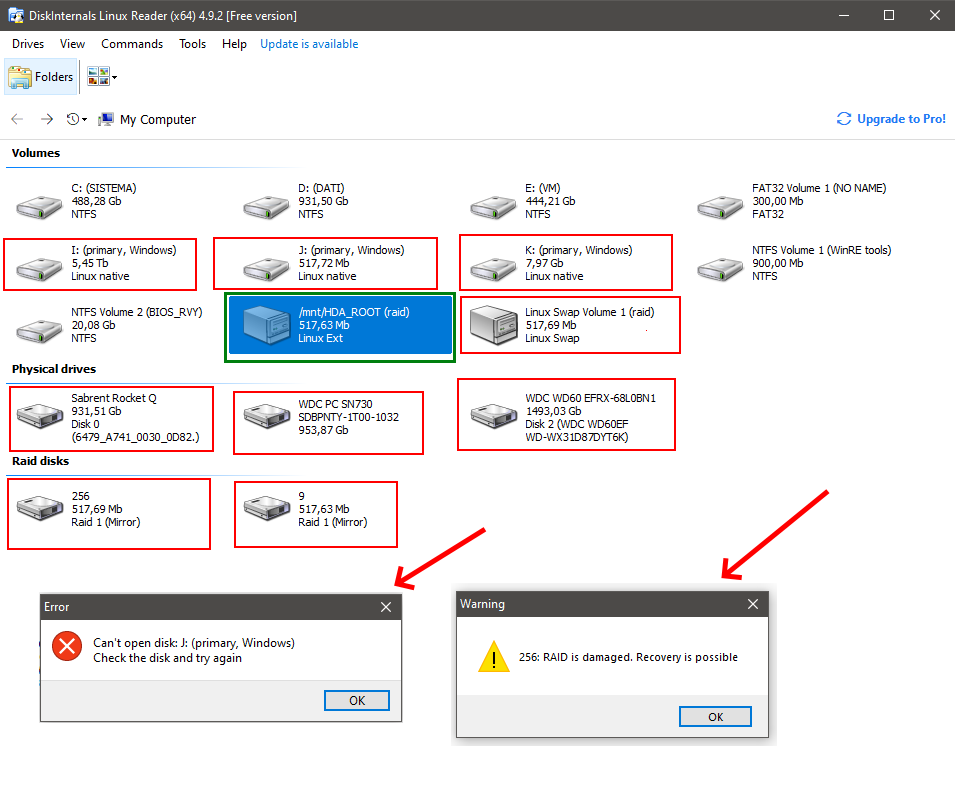Viewport: 955px width, 800px height.
Task: Click the Upgrade to Pro! link
Action: (x=891, y=119)
